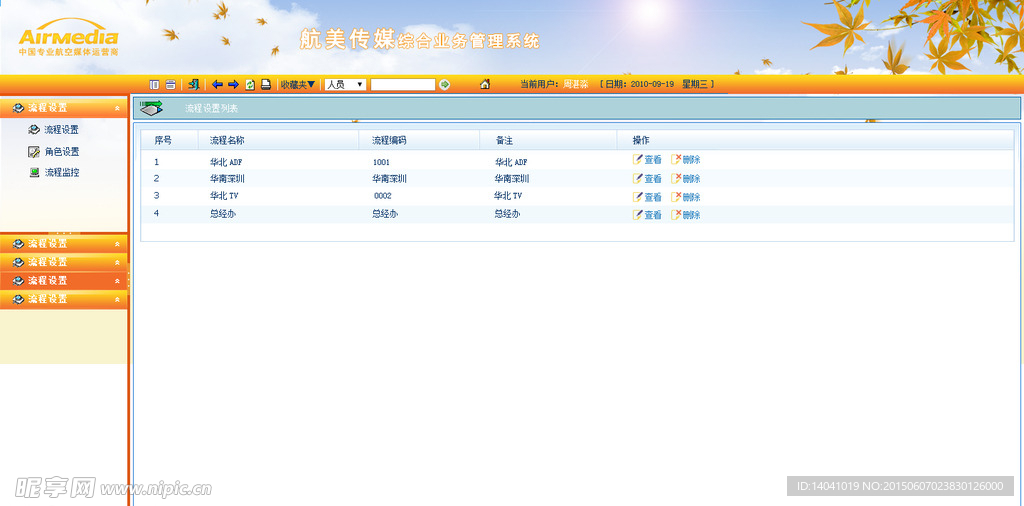Go to home via house icon
Viewport: 1024px width, 506px height.
click(485, 85)
